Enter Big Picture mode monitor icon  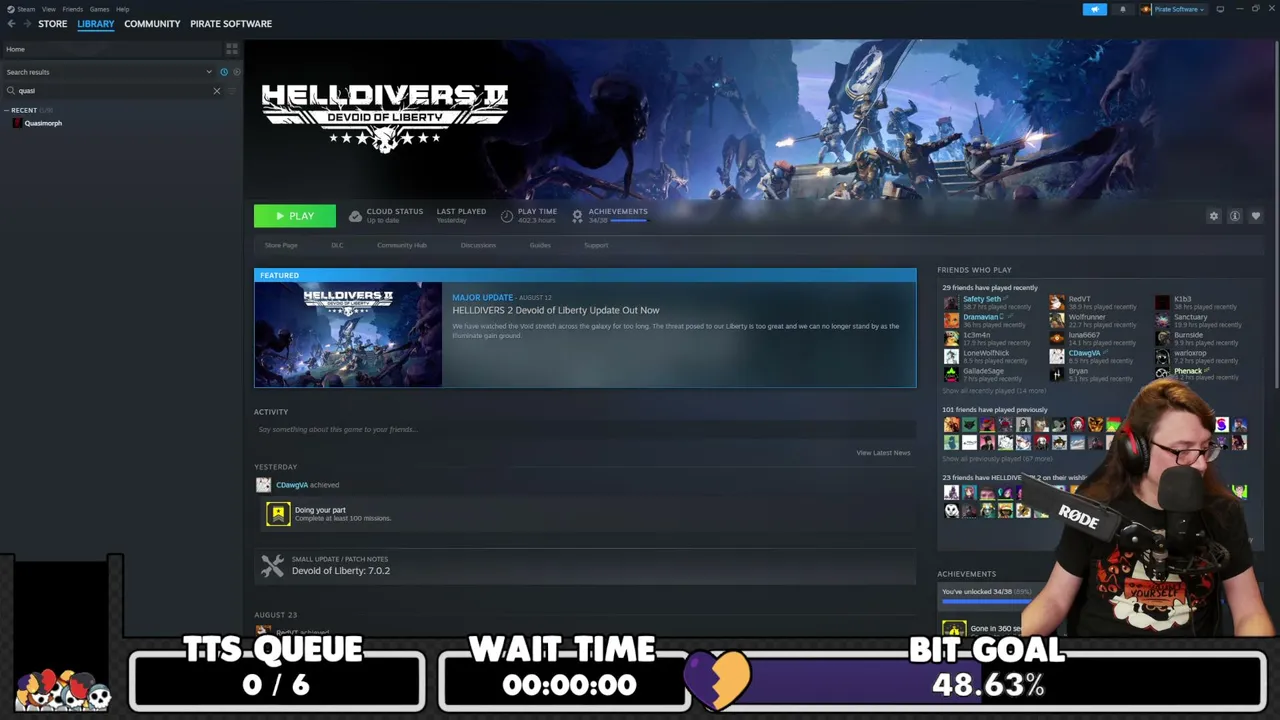click(x=1220, y=9)
